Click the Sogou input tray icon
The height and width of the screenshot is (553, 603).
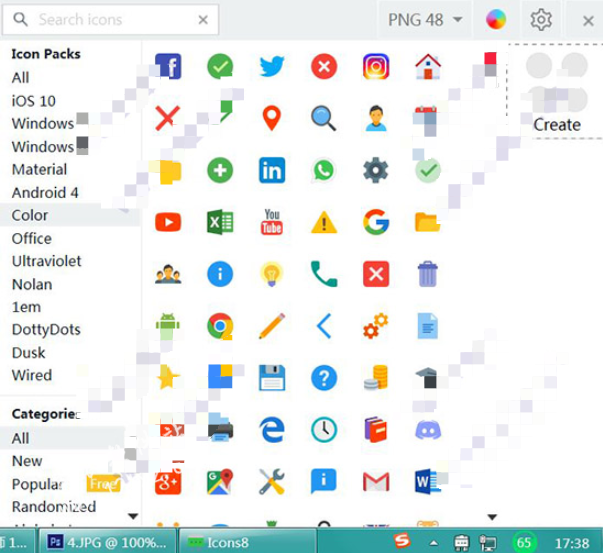pyautogui.click(x=402, y=541)
